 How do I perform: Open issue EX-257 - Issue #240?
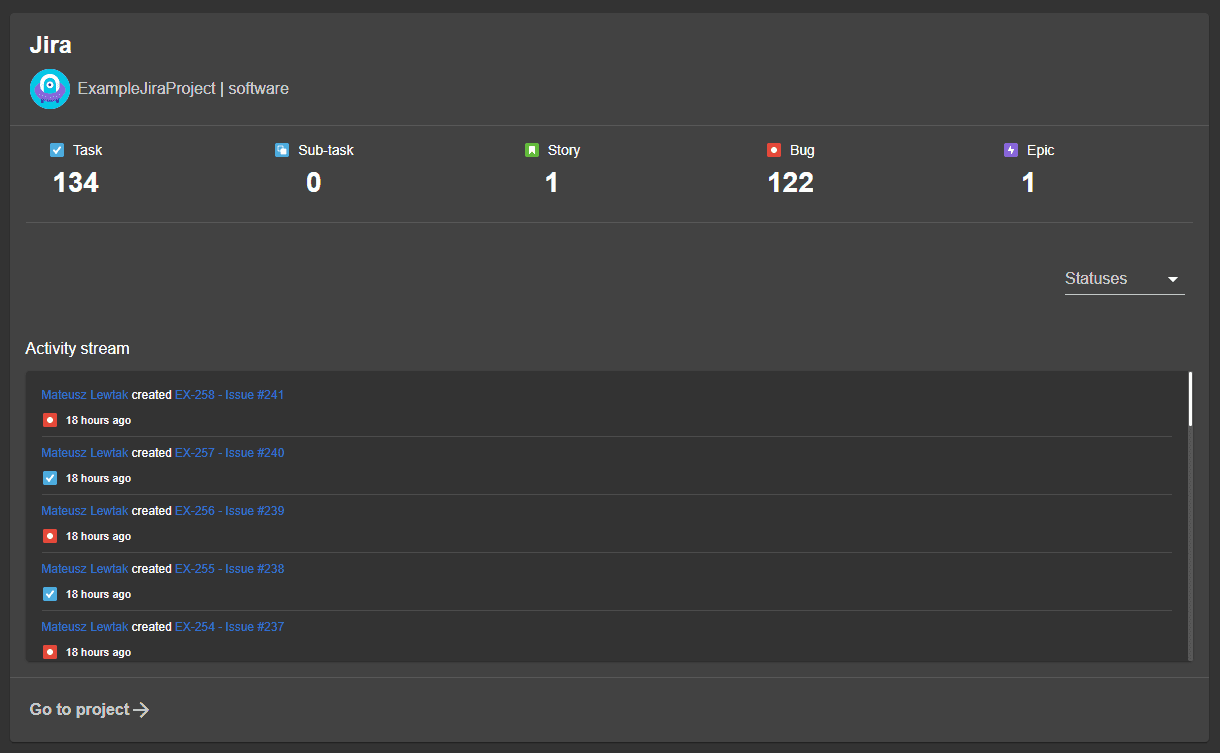click(x=229, y=453)
